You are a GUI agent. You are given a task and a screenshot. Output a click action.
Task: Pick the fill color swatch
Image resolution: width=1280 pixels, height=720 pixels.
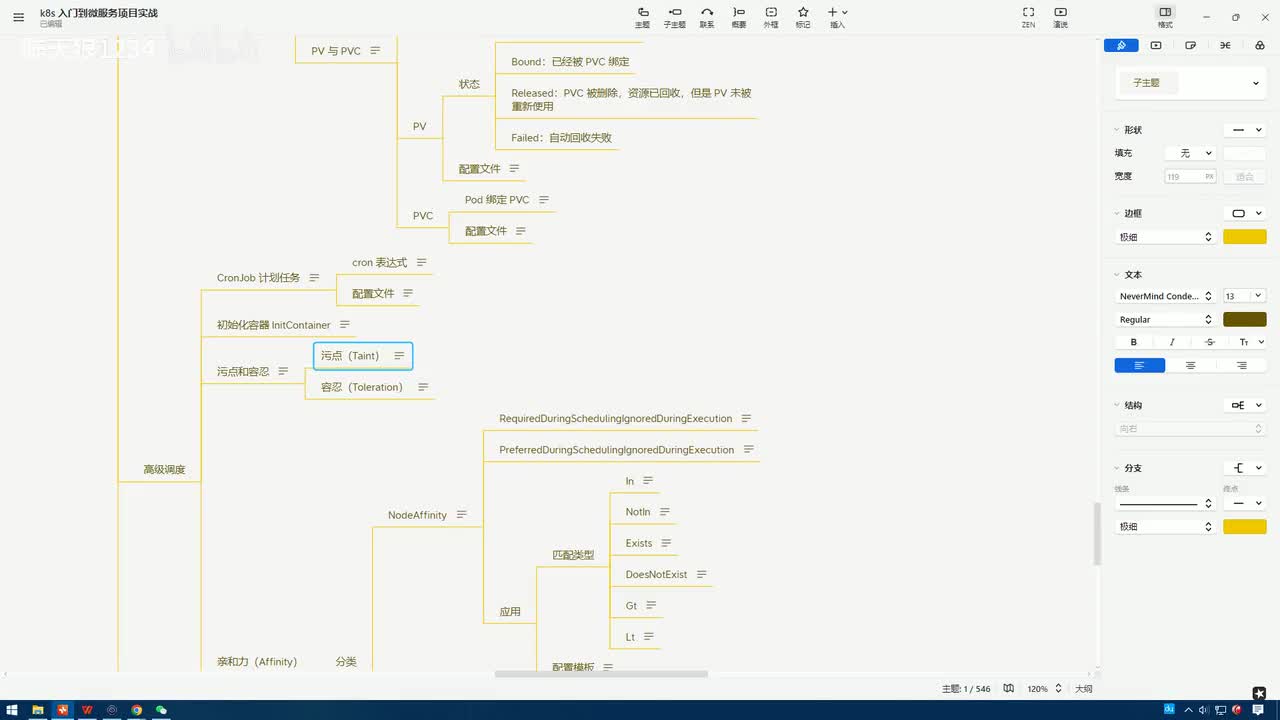click(1245, 153)
